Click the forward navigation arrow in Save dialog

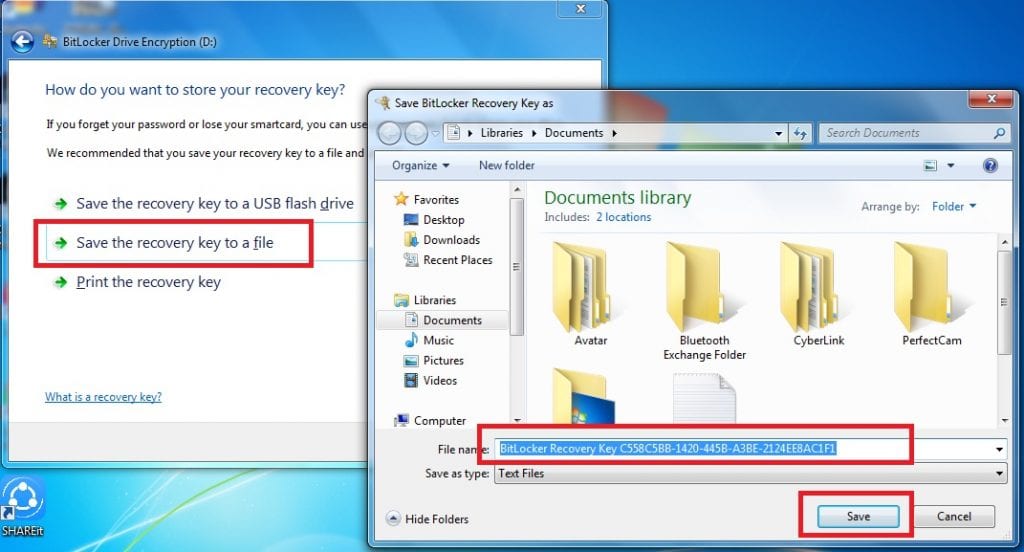(x=416, y=133)
